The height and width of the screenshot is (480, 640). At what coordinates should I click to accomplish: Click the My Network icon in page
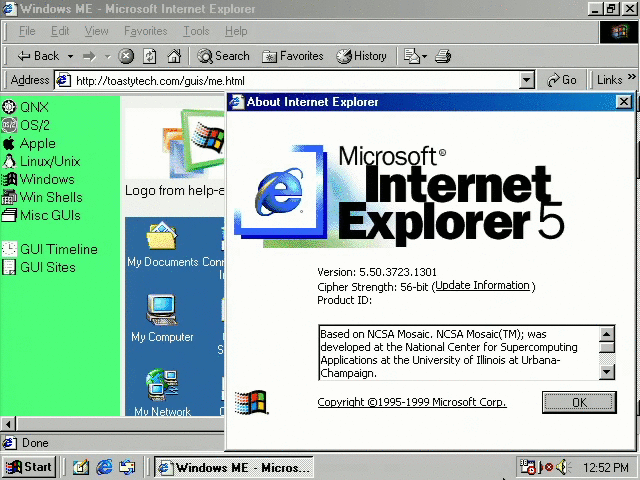(x=162, y=384)
